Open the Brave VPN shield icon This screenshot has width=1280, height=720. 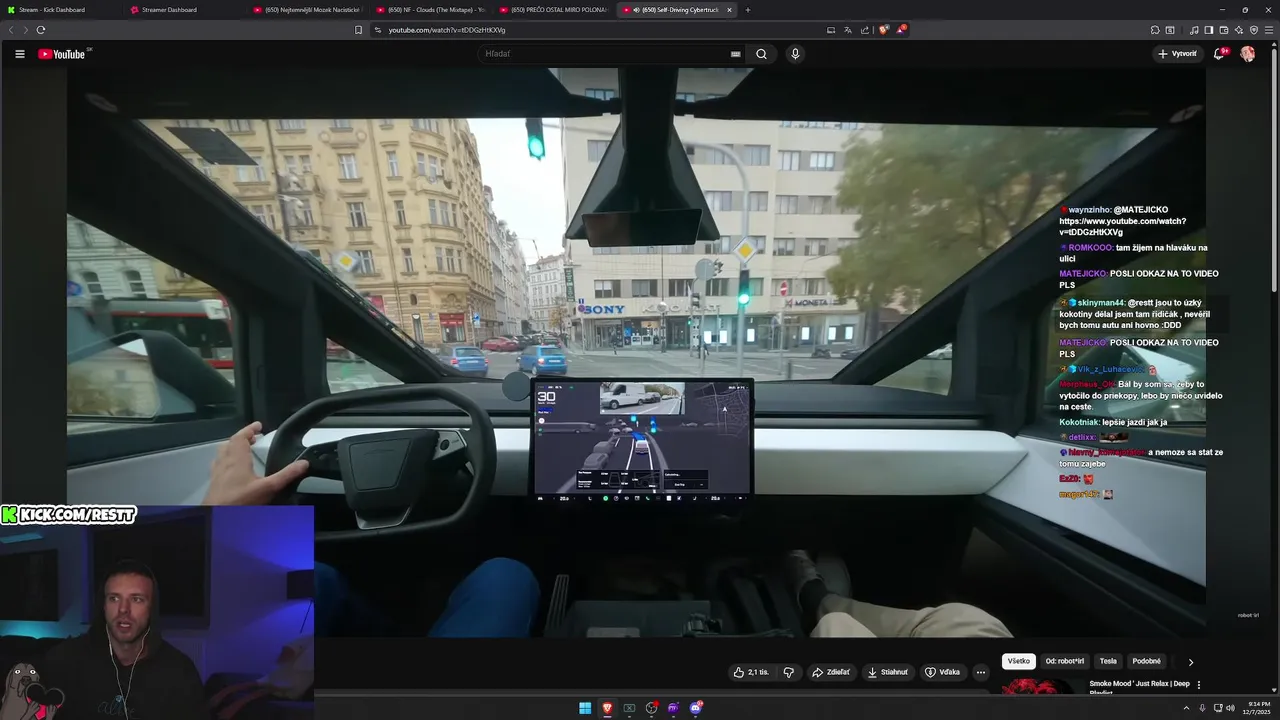[1253, 30]
